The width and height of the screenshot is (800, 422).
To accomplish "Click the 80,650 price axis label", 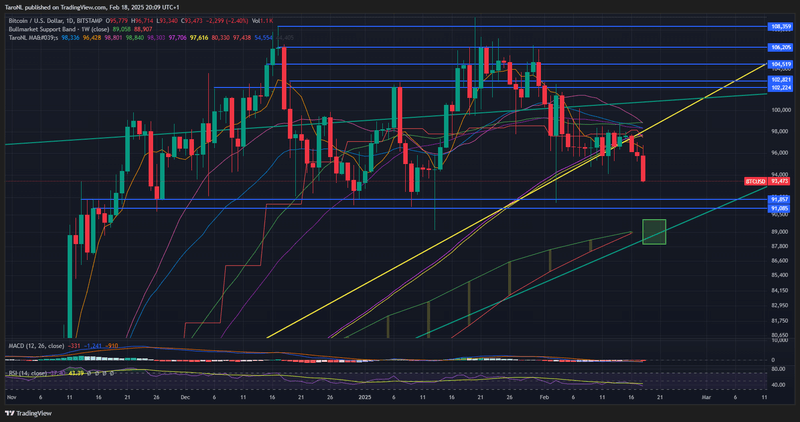I will pos(781,335).
